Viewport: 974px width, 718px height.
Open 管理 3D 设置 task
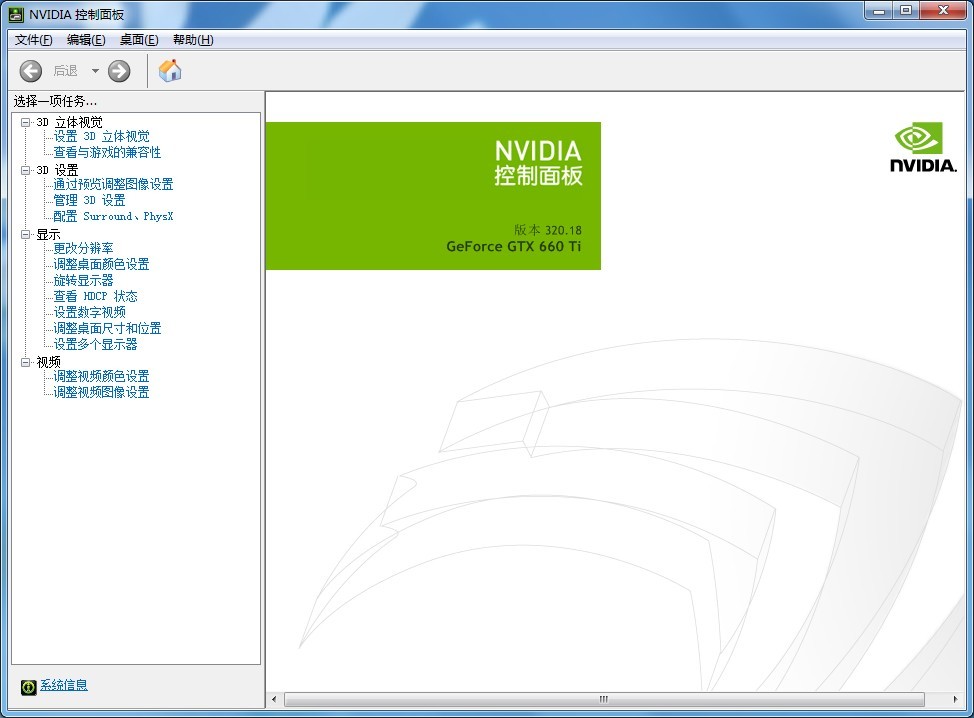click(x=89, y=200)
